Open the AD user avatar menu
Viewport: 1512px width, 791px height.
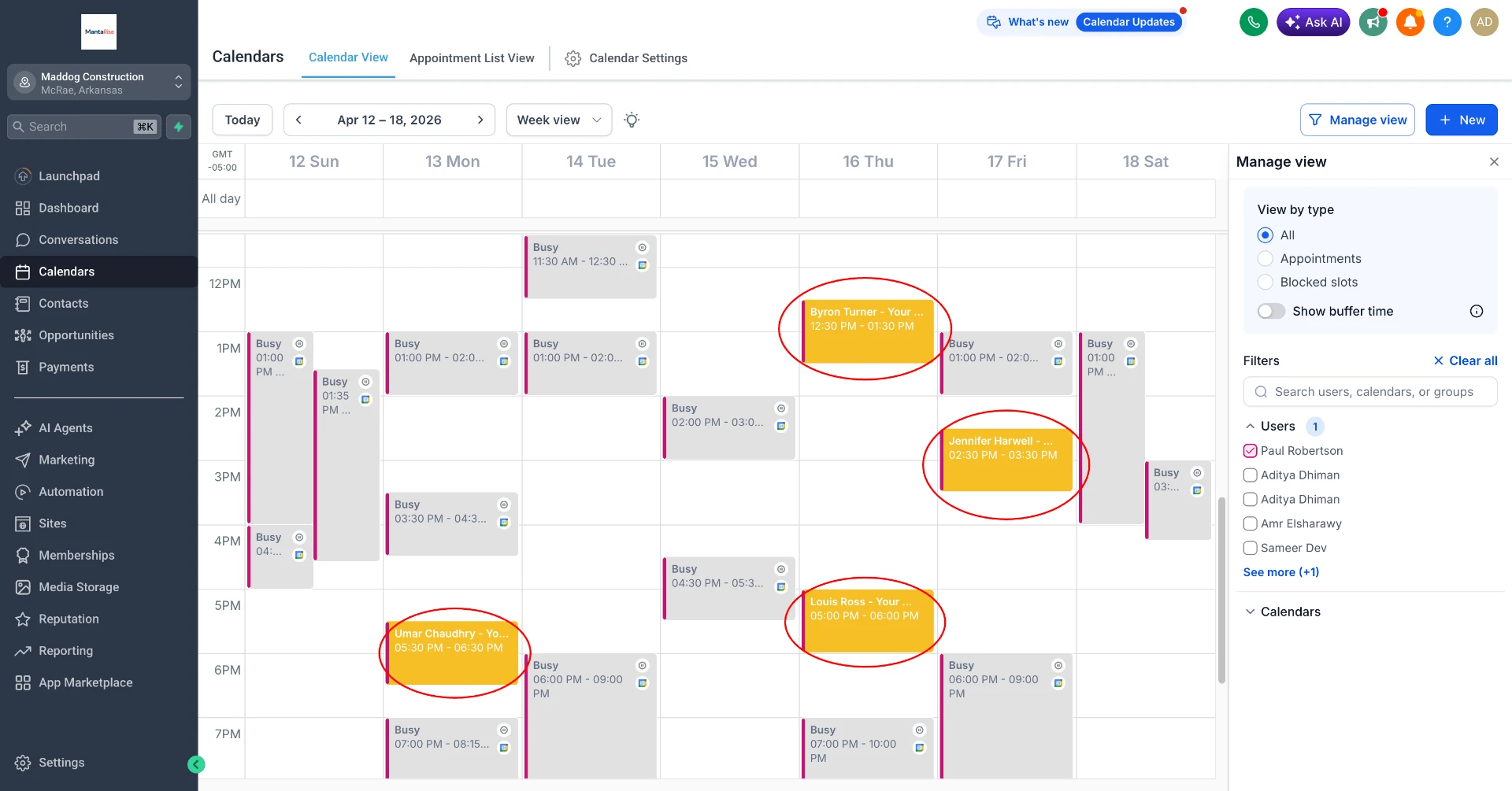pyautogui.click(x=1484, y=22)
